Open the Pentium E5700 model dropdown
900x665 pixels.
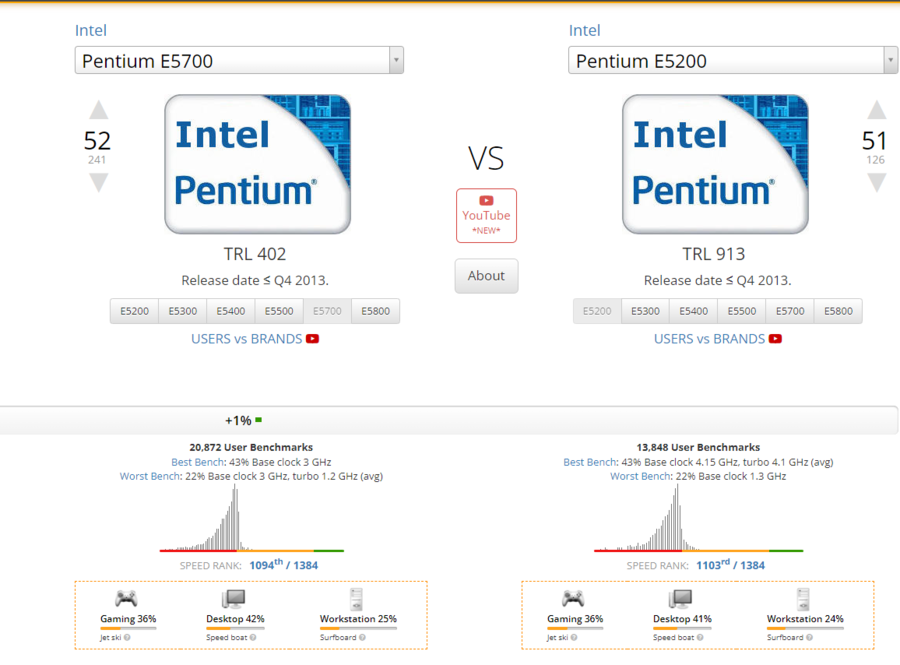(239, 61)
